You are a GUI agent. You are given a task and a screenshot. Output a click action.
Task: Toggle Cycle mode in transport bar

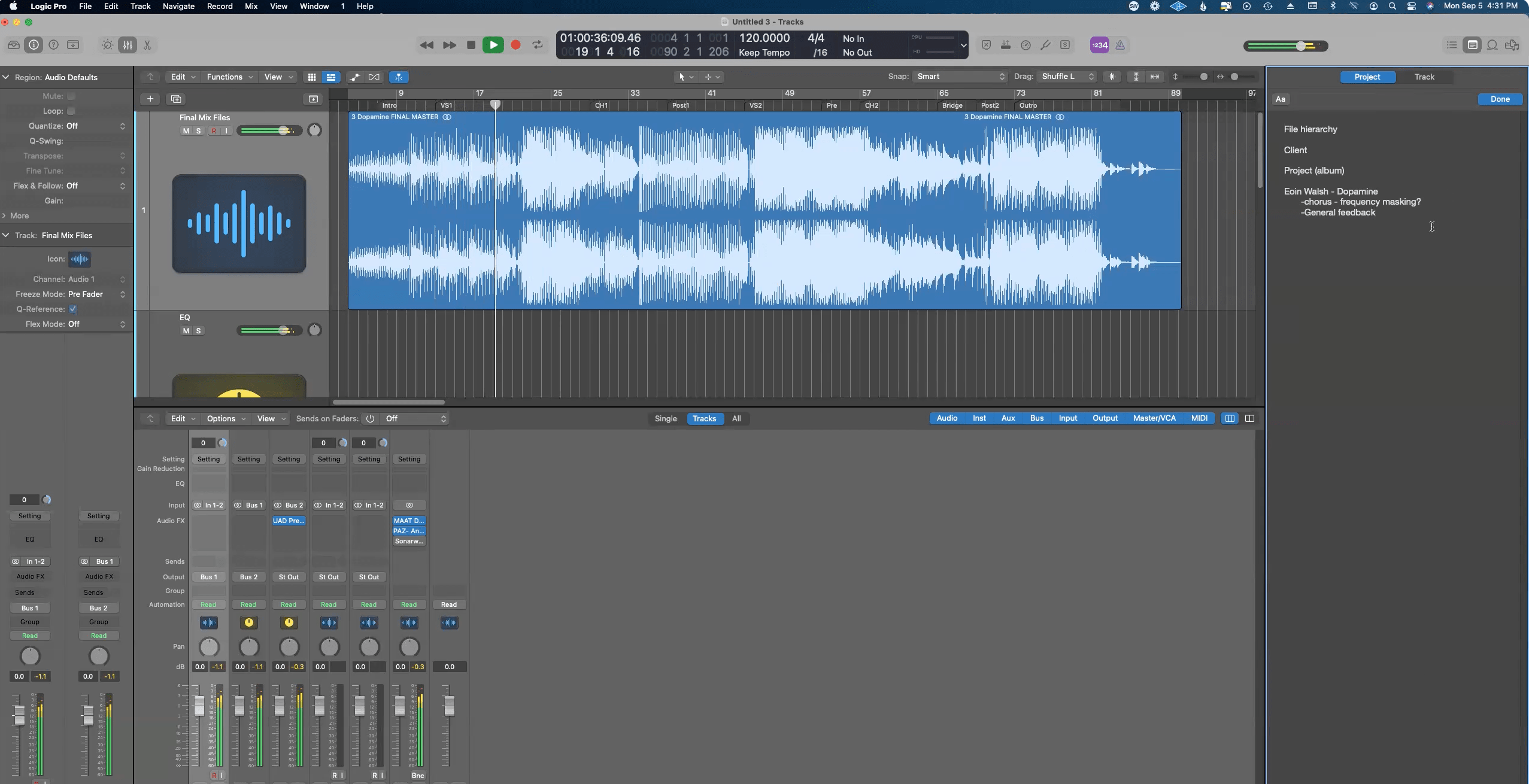point(538,45)
